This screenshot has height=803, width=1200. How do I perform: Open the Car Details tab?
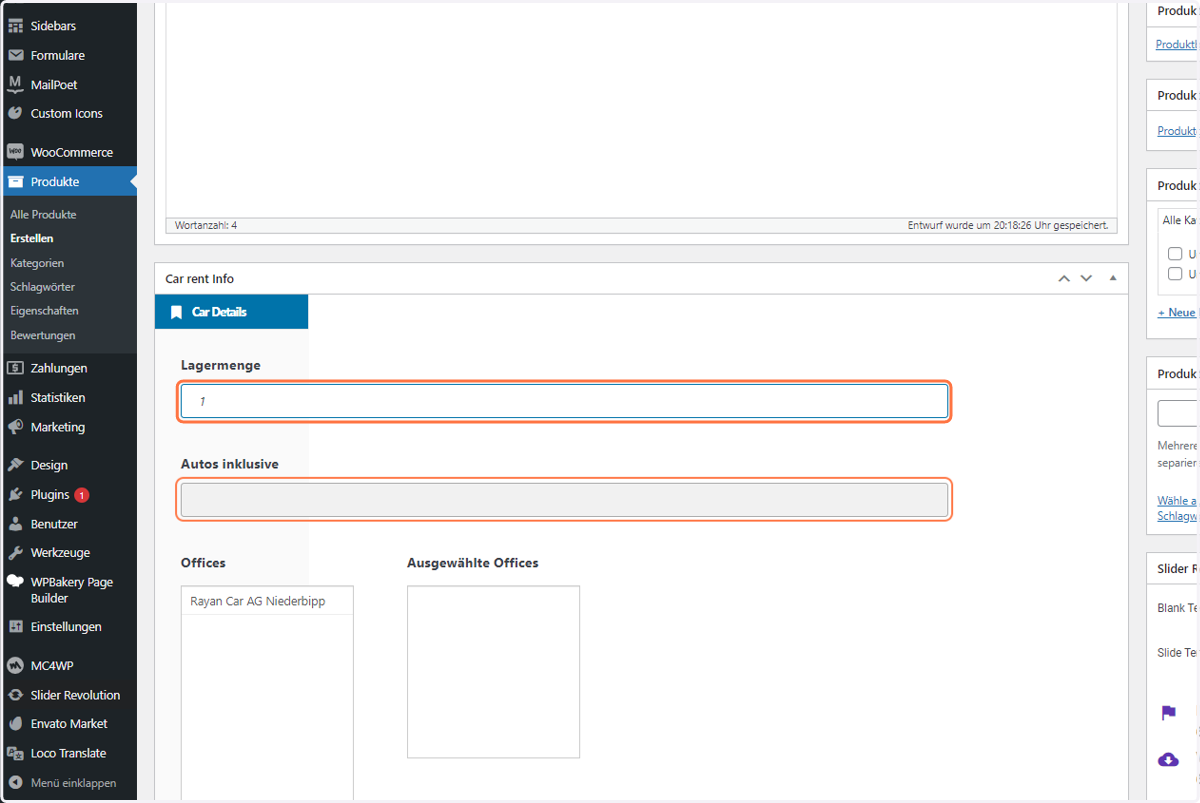(231, 312)
